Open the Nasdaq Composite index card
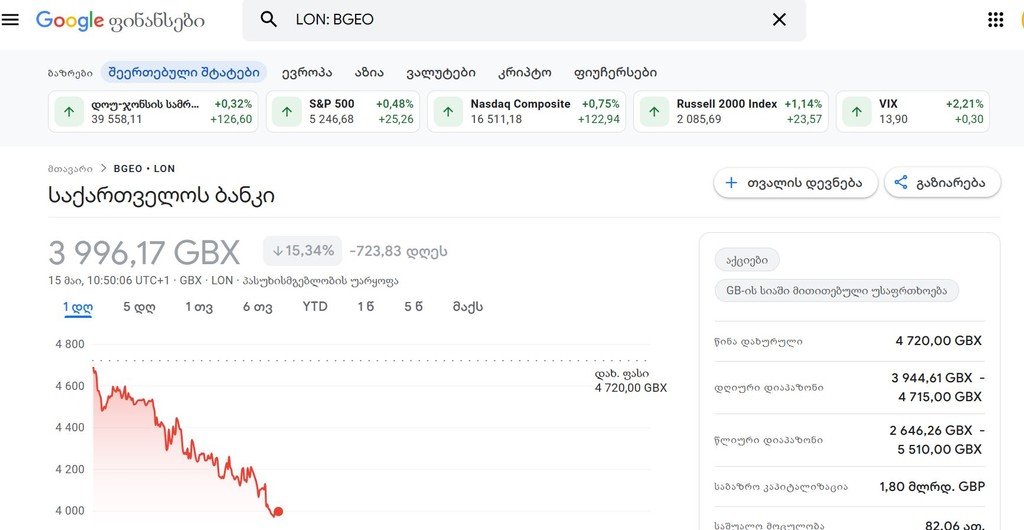 point(526,112)
